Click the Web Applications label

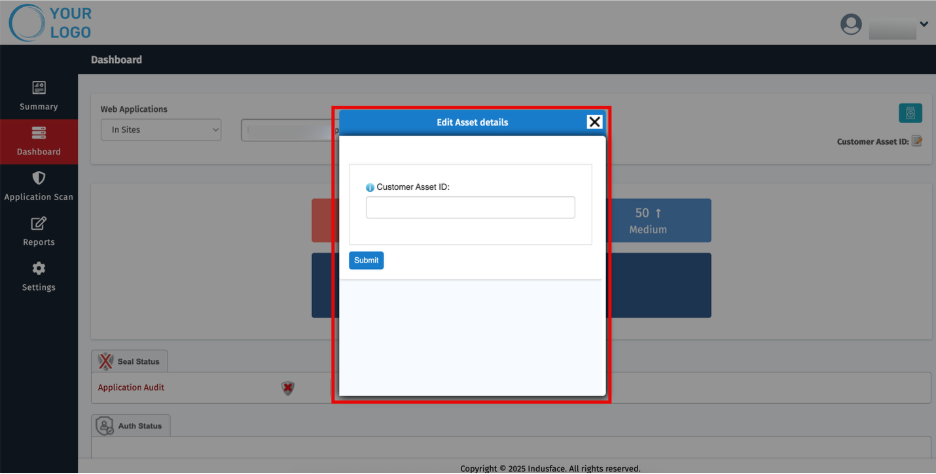[134, 109]
